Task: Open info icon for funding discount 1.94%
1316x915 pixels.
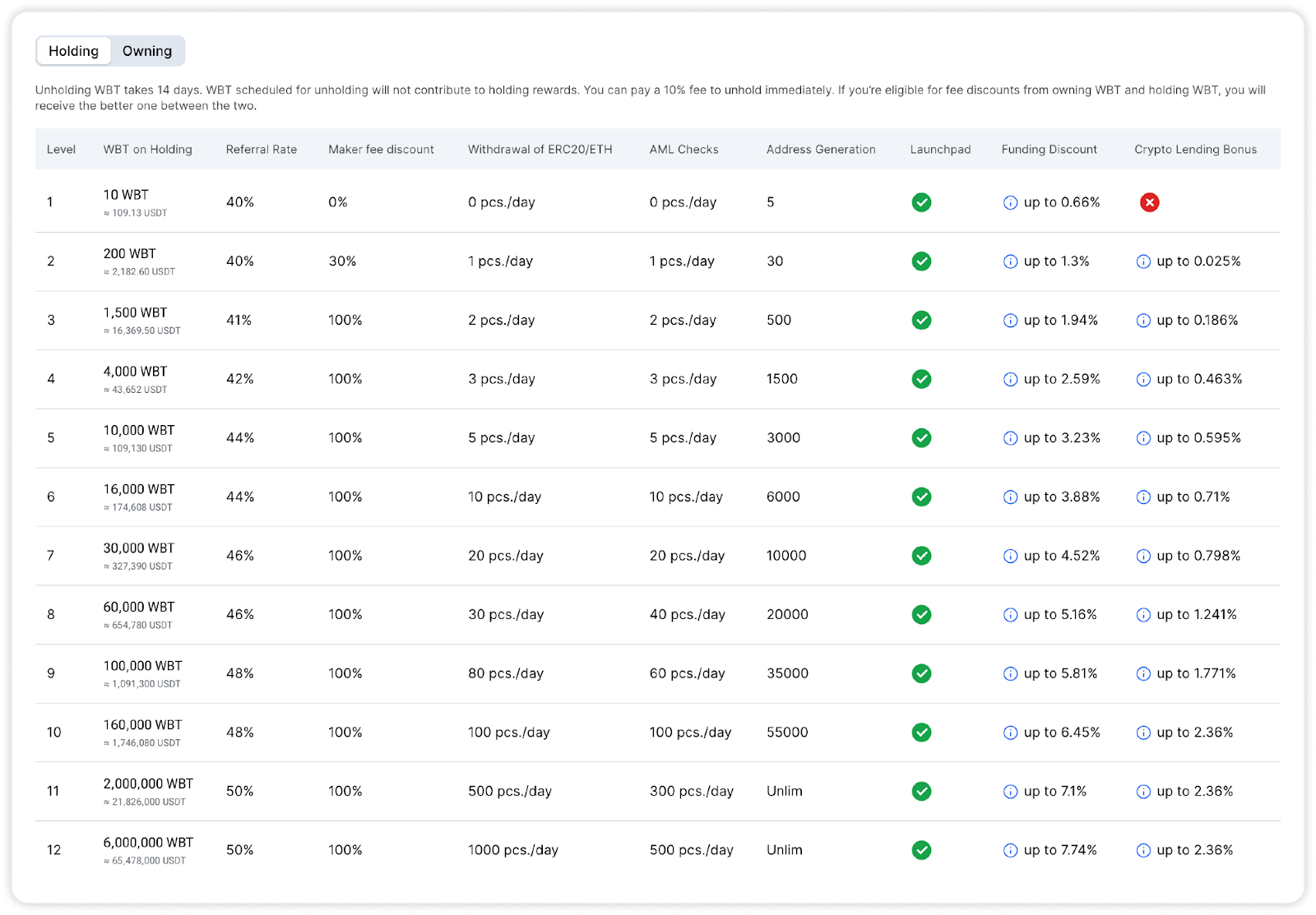Action: point(1010,321)
